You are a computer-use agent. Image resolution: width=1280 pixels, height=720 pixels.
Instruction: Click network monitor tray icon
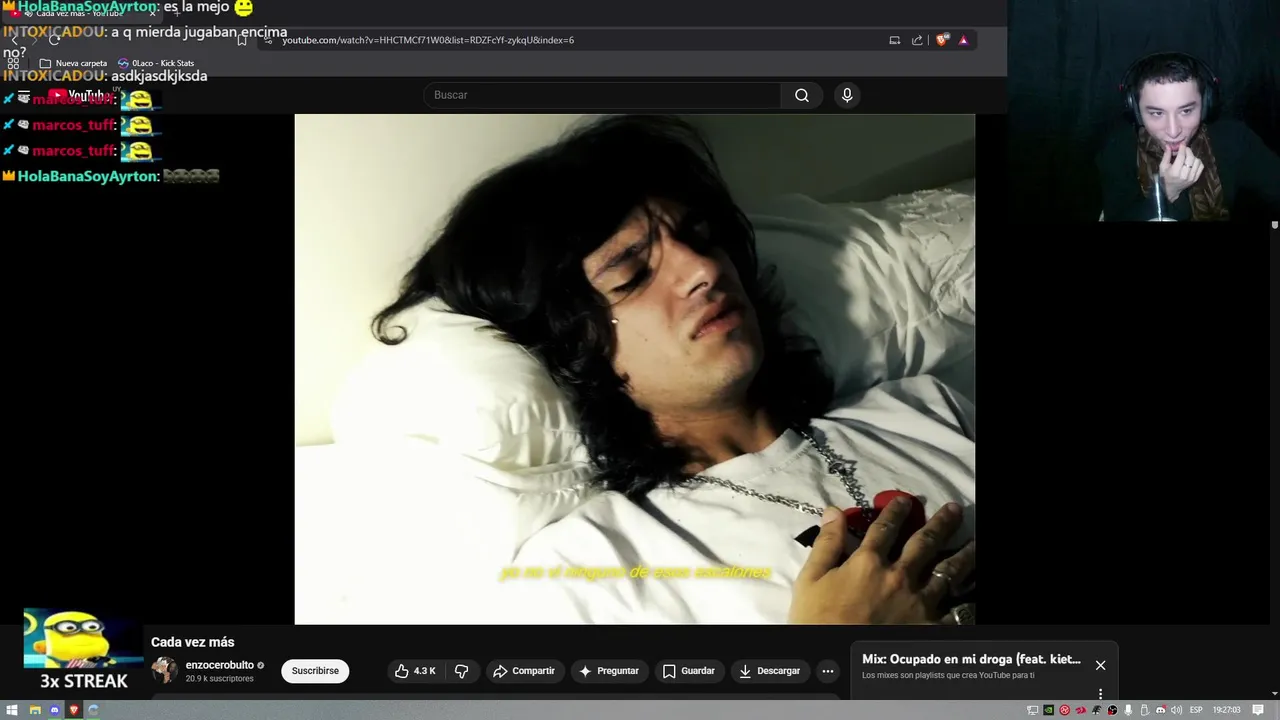(x=1032, y=710)
